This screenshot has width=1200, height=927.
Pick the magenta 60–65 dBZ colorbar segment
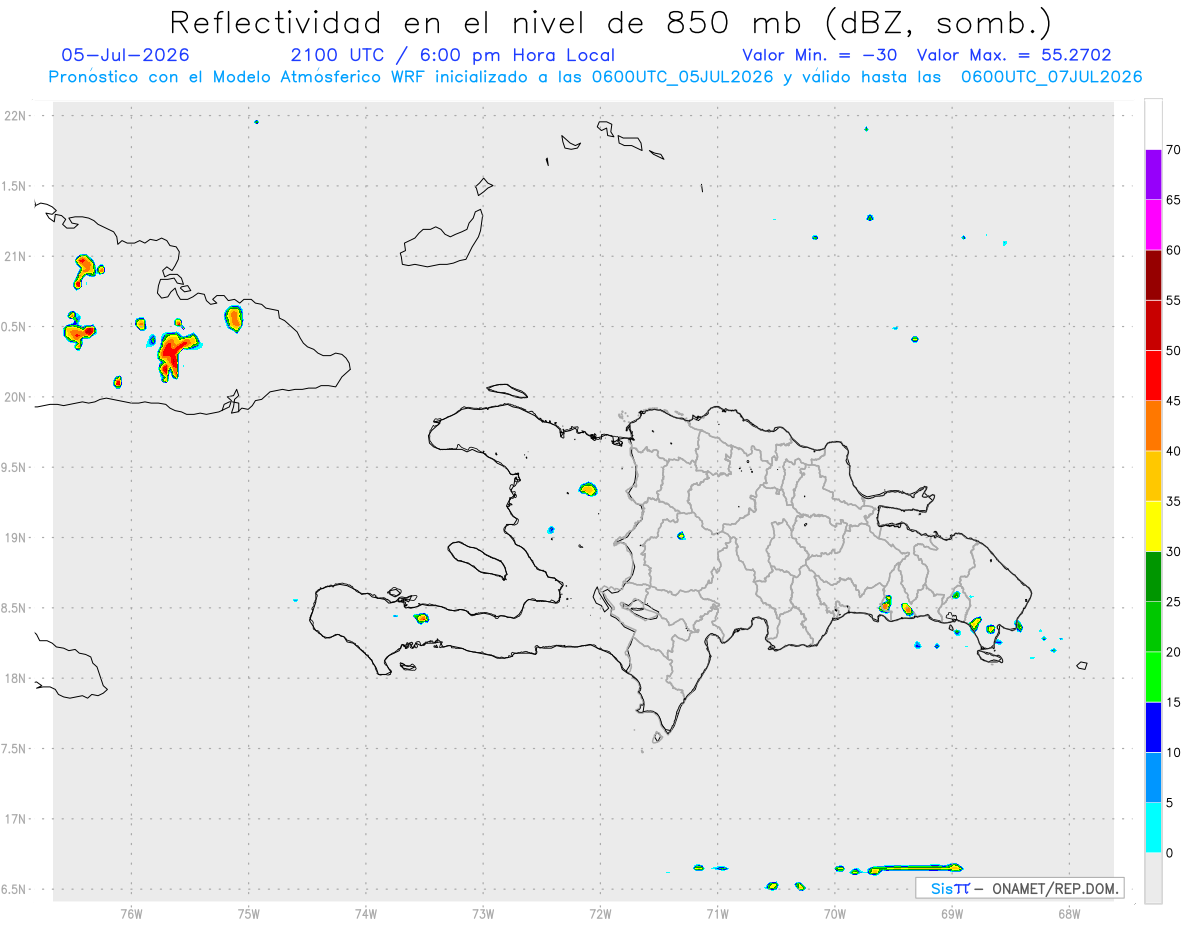click(x=1153, y=225)
